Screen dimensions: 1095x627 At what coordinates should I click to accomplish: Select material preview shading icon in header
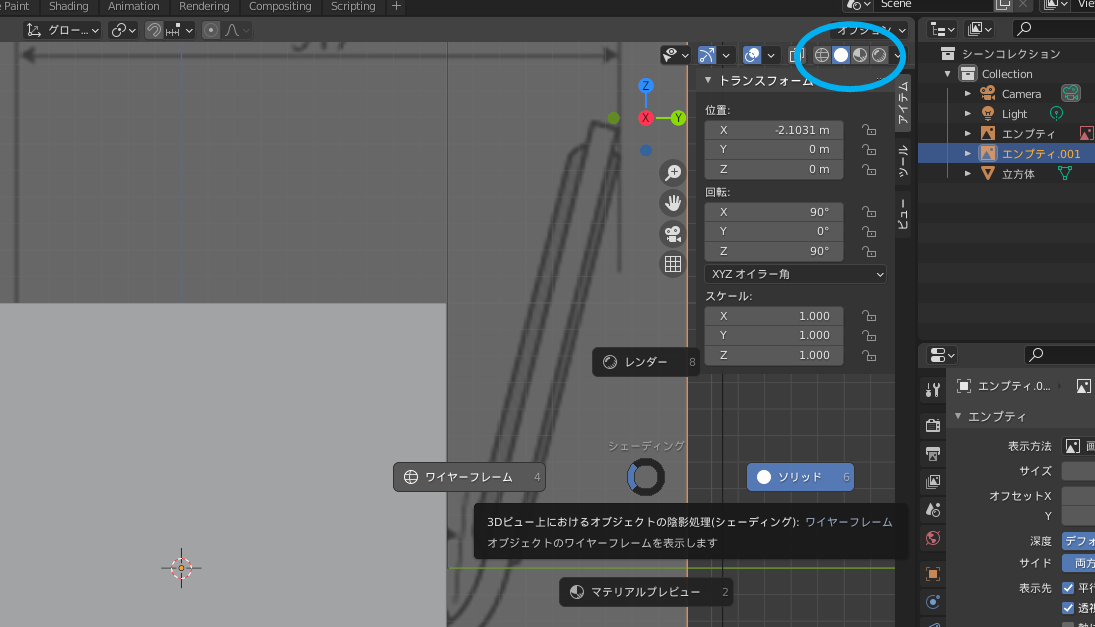pyautogui.click(x=860, y=55)
